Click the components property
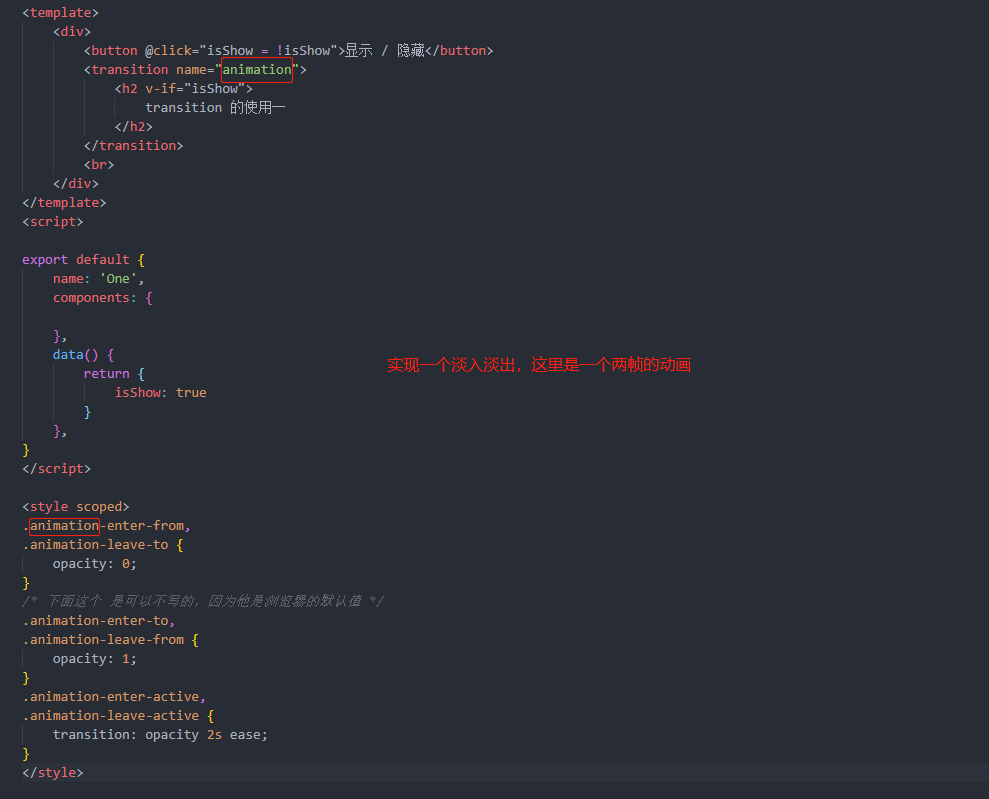This screenshot has width=989, height=799. pos(94,298)
